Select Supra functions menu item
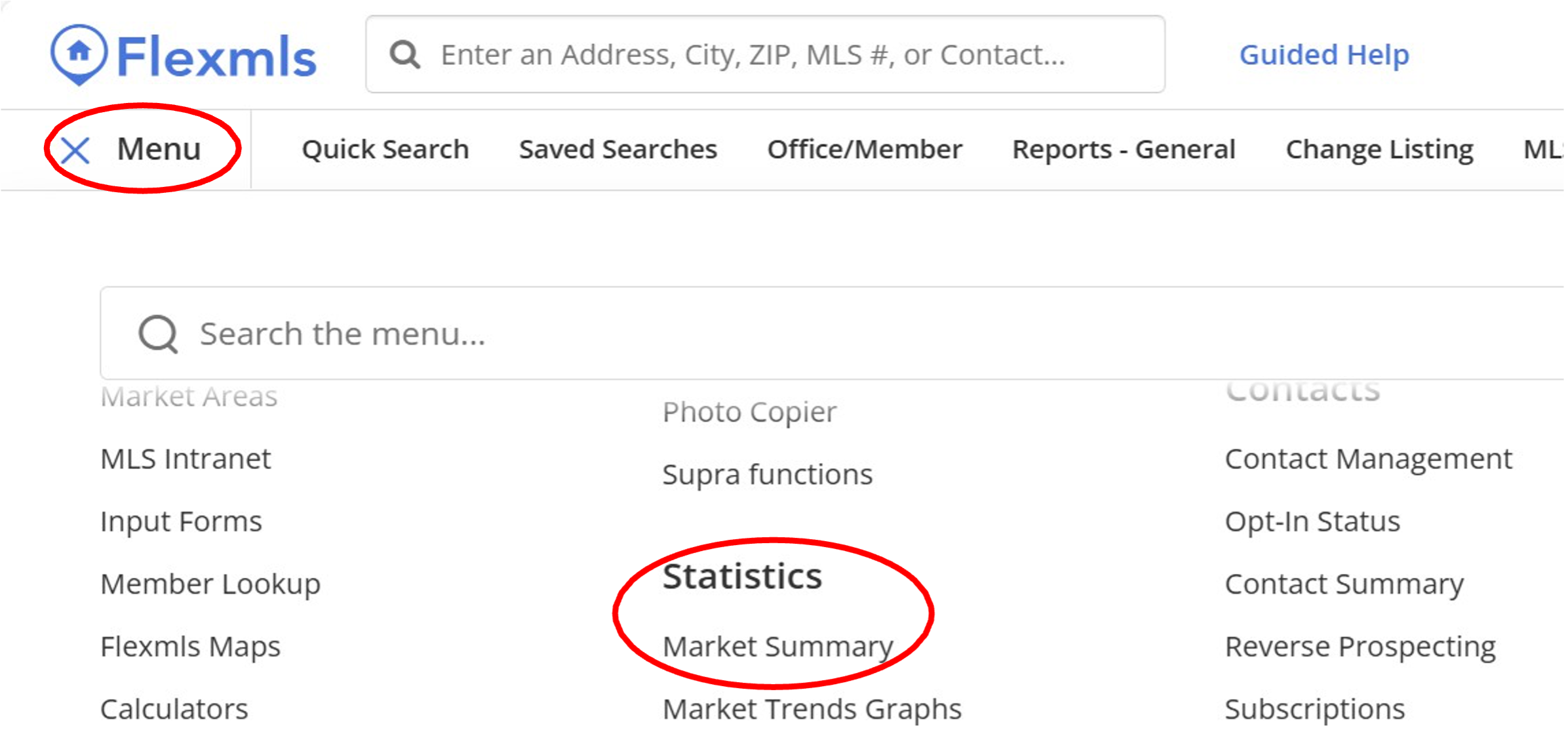The width and height of the screenshot is (1568, 730). tap(768, 474)
